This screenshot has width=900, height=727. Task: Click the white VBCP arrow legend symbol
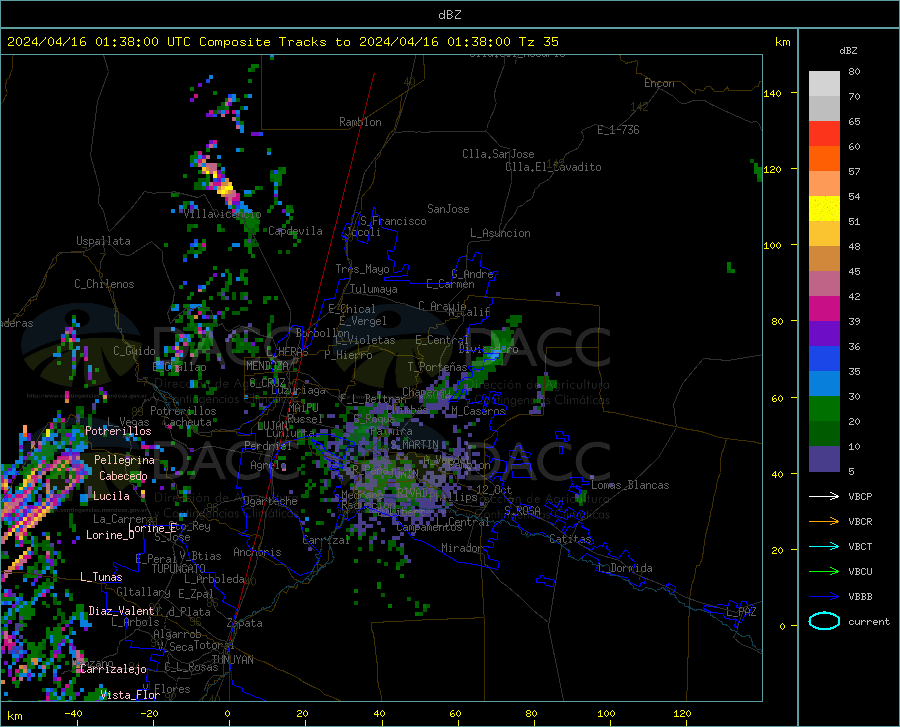(x=824, y=496)
